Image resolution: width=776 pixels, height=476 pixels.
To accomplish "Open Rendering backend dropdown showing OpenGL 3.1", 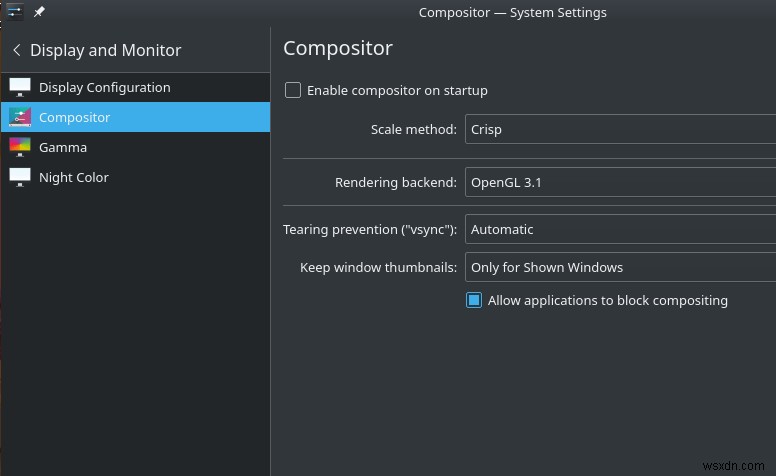I will tap(621, 182).
